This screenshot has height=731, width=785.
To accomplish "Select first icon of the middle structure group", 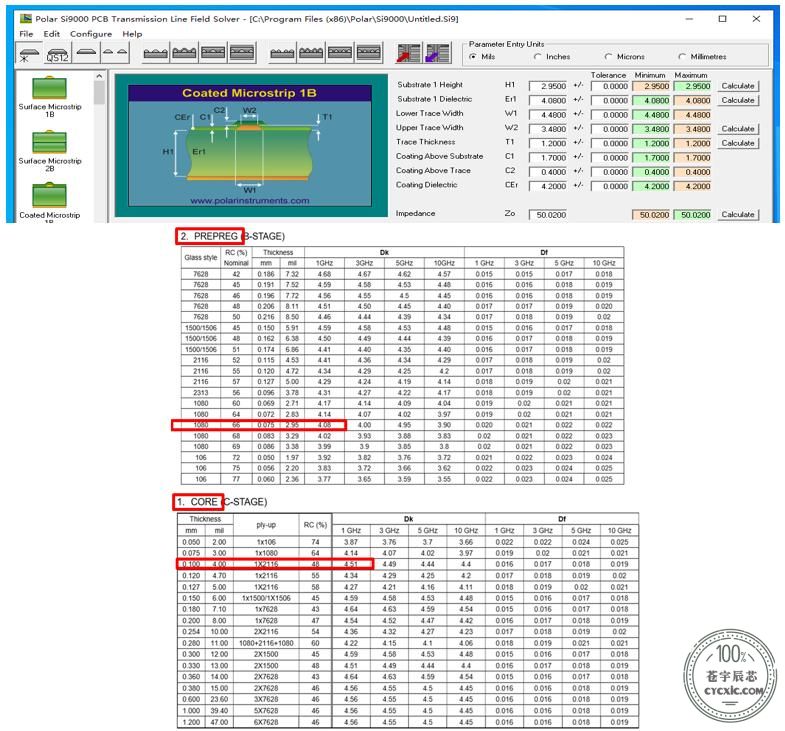I will [x=155, y=53].
